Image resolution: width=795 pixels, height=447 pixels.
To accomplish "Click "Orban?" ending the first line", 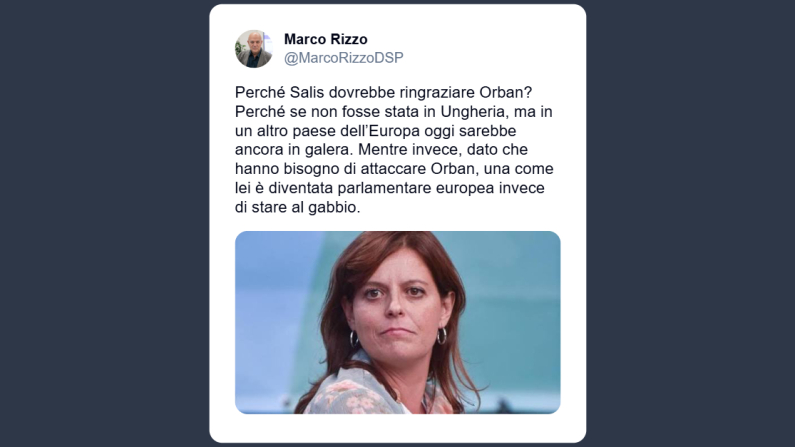I will (x=505, y=93).
